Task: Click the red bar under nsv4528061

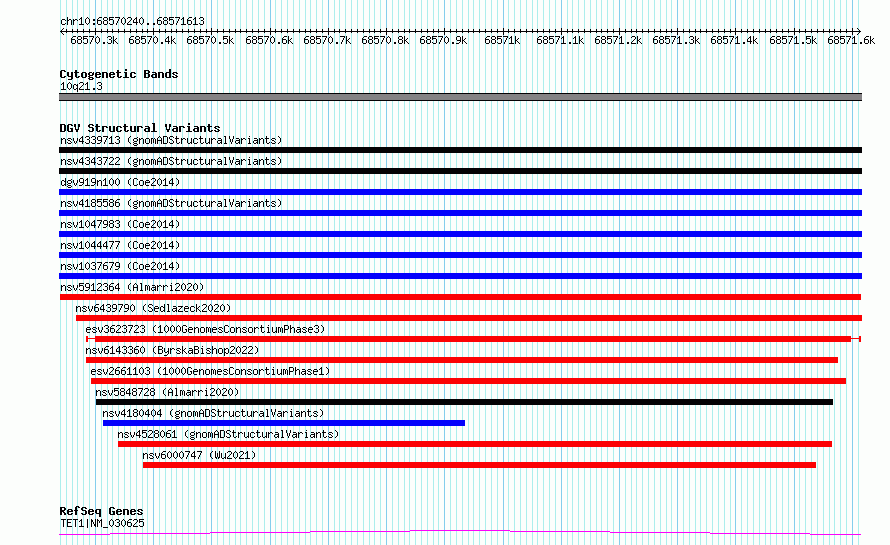Action: pyautogui.click(x=475, y=444)
